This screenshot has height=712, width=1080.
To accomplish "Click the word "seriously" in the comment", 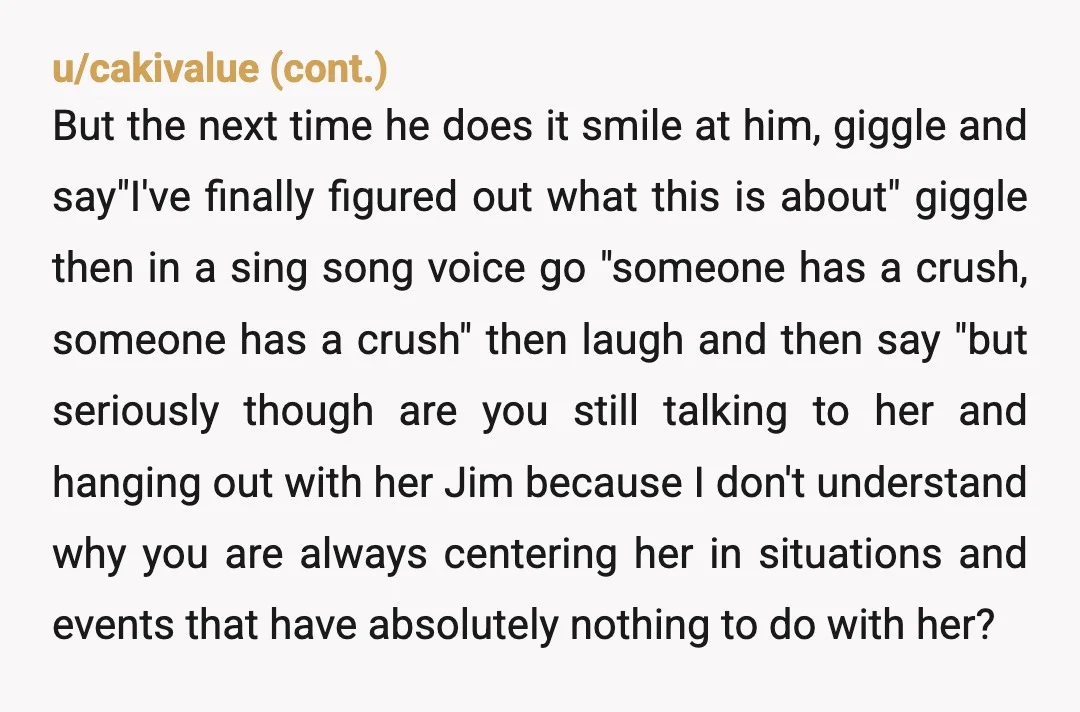I will (x=136, y=410).
